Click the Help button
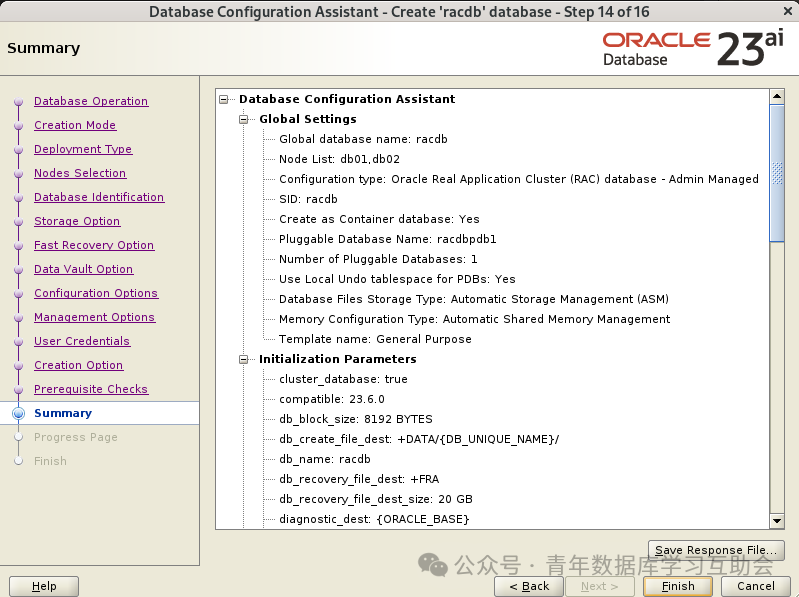This screenshot has height=597, width=799. pyautogui.click(x=44, y=586)
